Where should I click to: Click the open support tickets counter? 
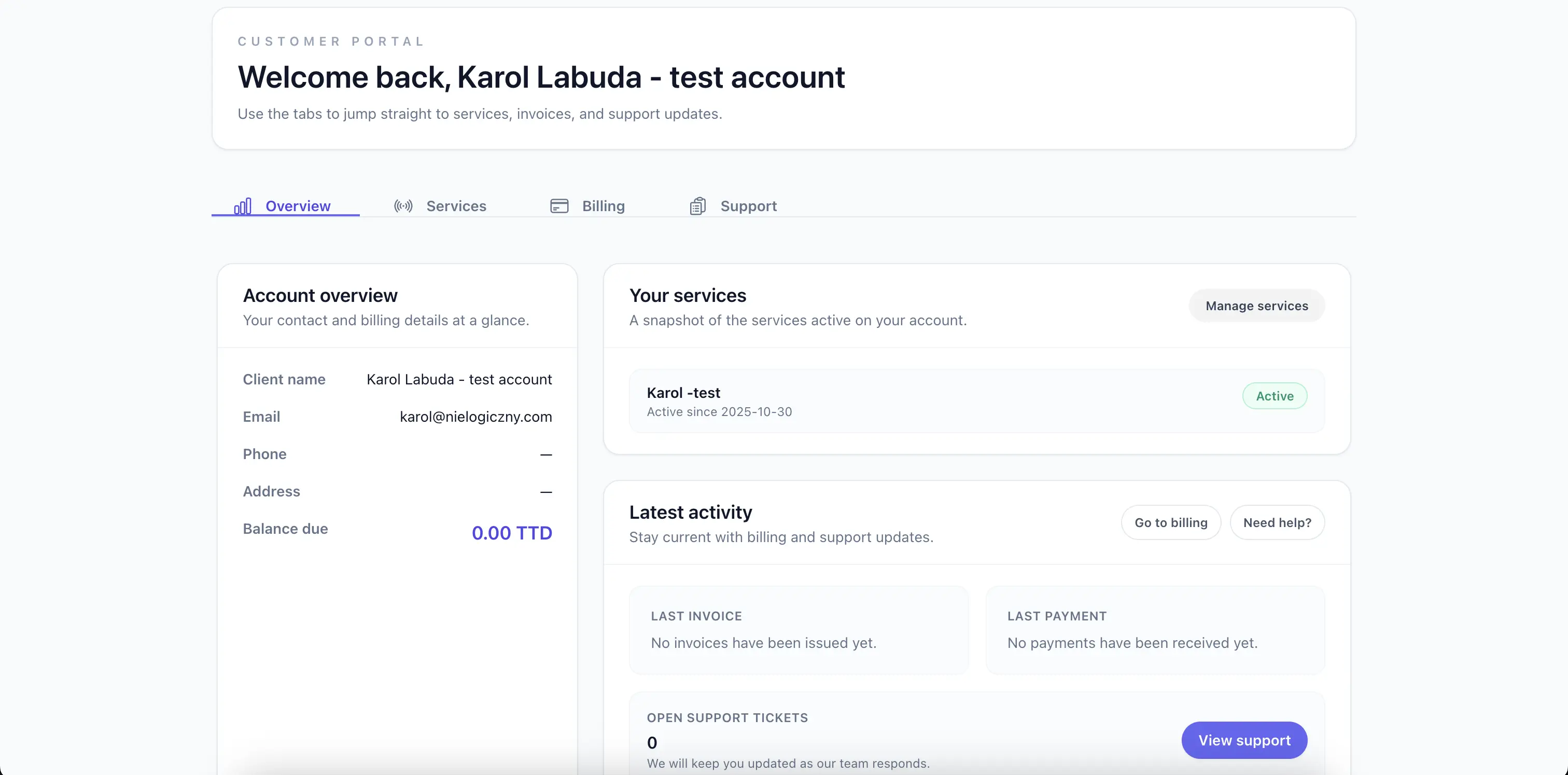click(x=652, y=742)
